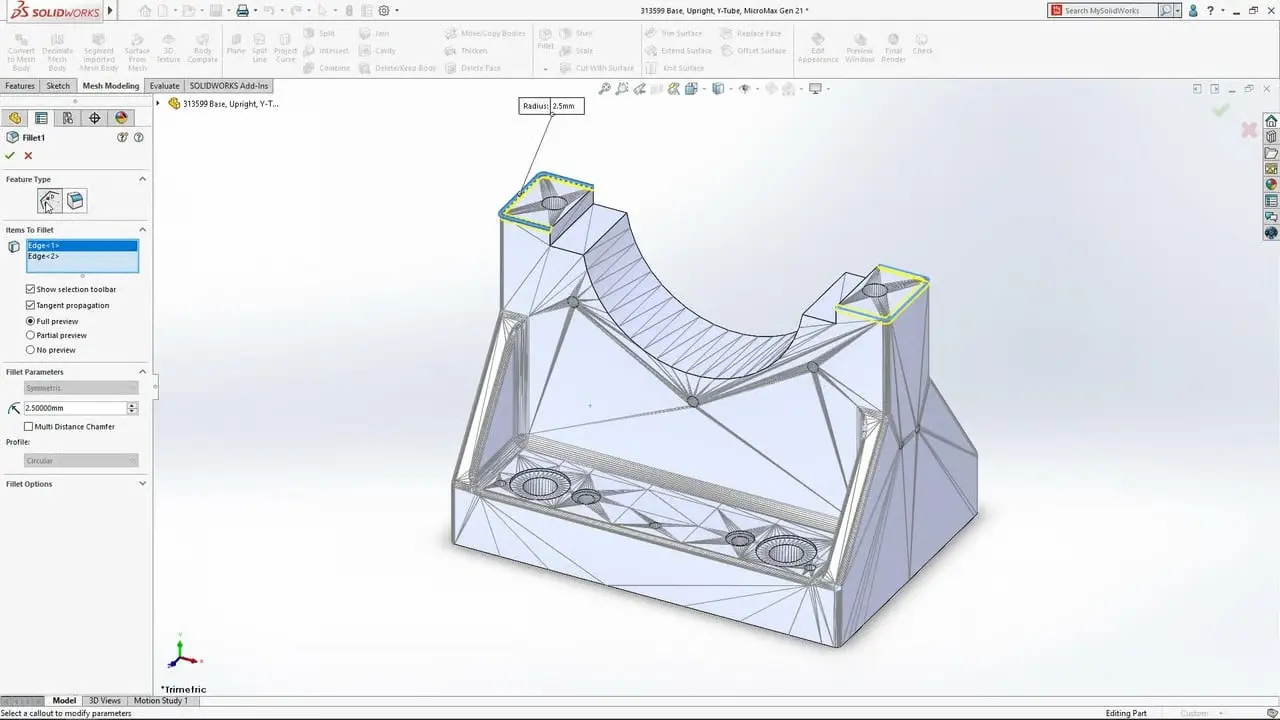1280x720 pixels.
Task: Open the SOLIDWORKS Resources home pane
Action: tap(1271, 121)
